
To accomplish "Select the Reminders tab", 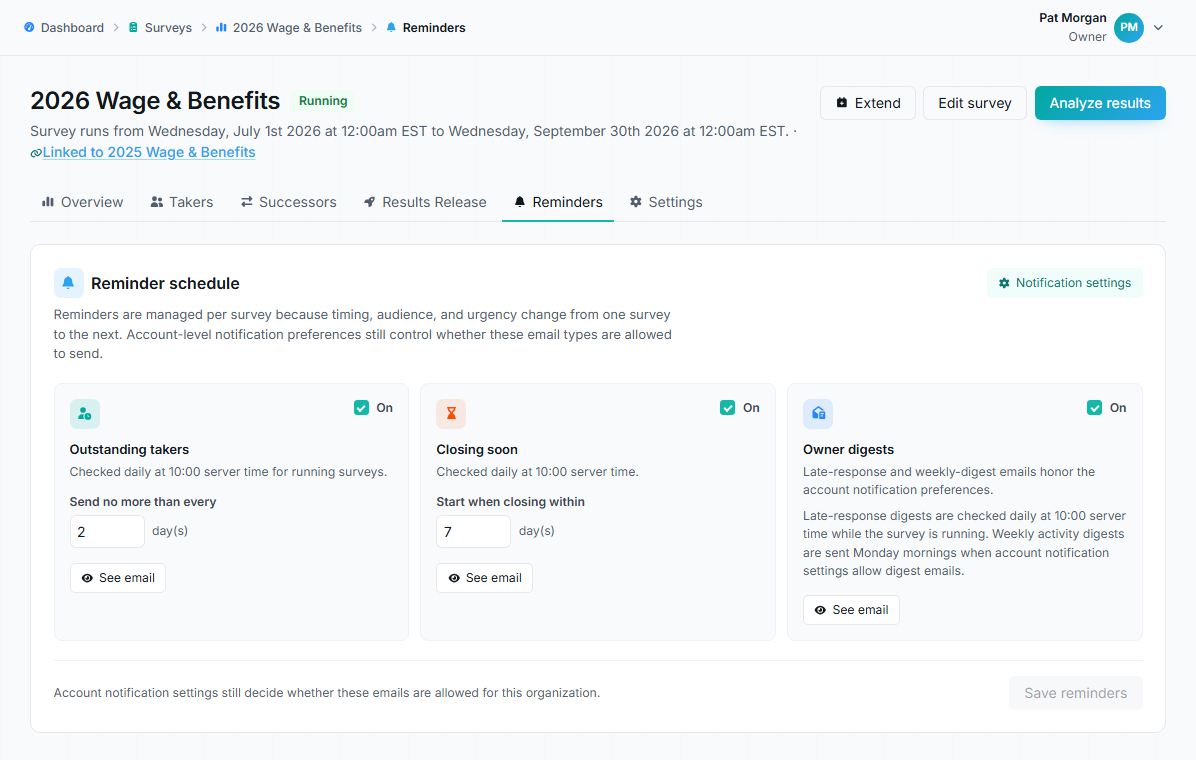I will pos(558,202).
